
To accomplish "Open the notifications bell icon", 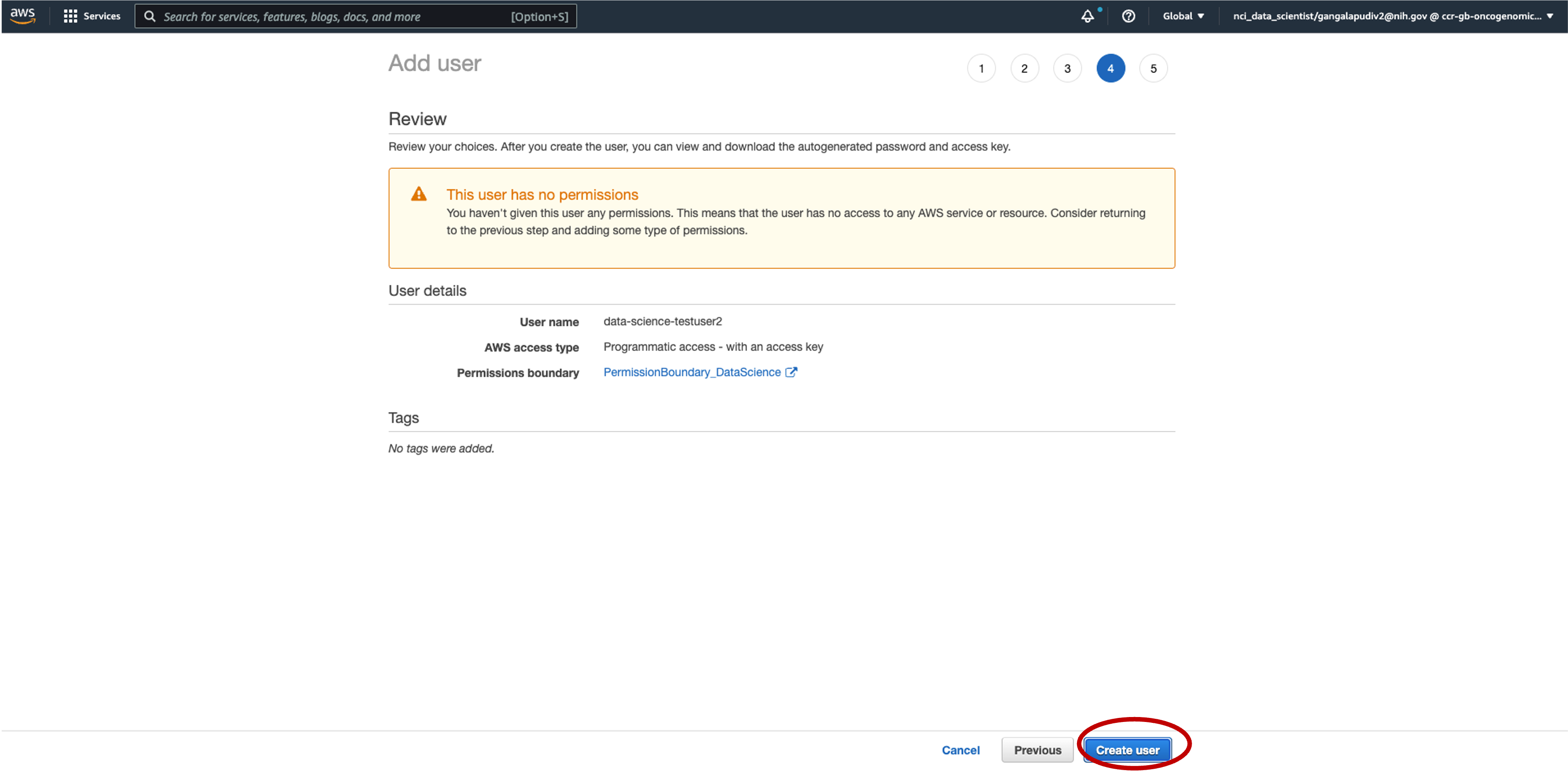I will 1087,17.
